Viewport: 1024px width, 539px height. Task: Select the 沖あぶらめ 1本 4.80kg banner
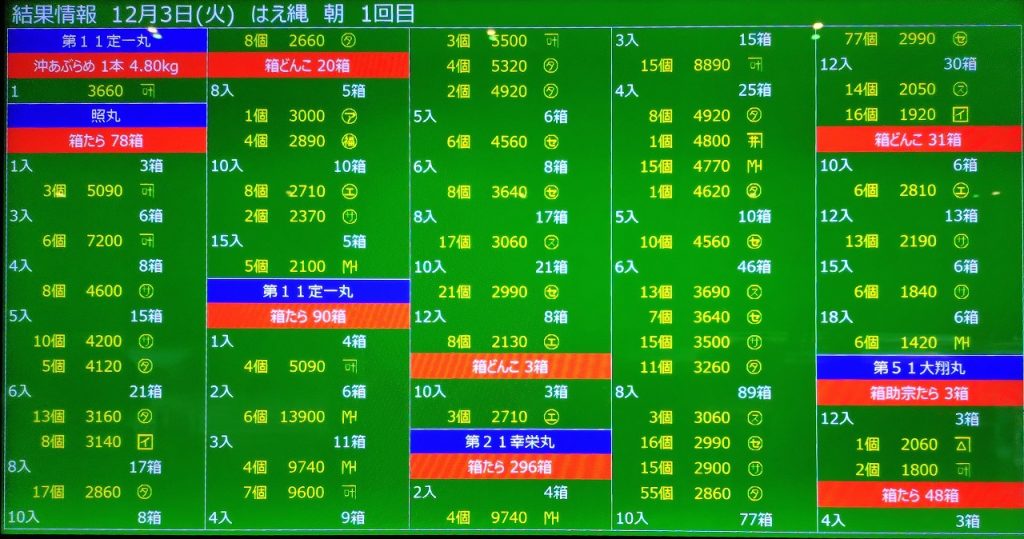click(106, 66)
